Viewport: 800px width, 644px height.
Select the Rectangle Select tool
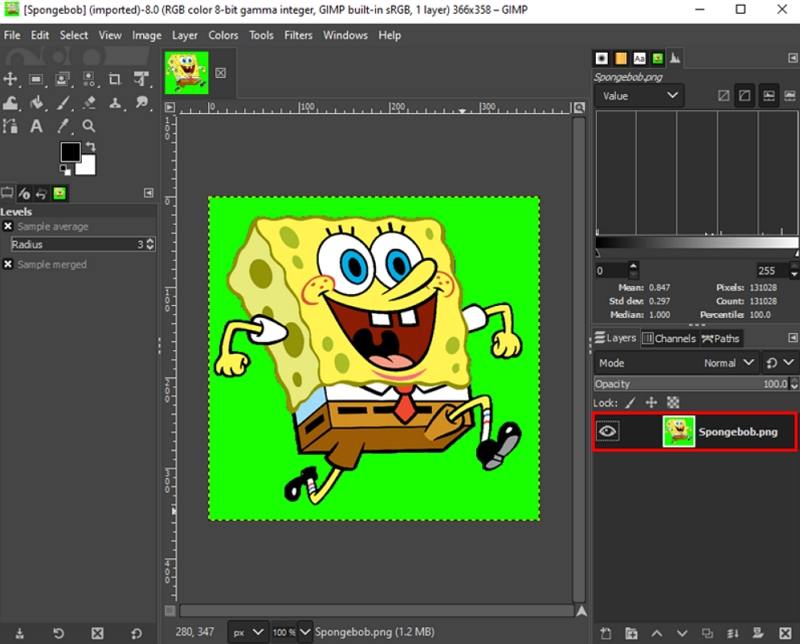click(36, 79)
